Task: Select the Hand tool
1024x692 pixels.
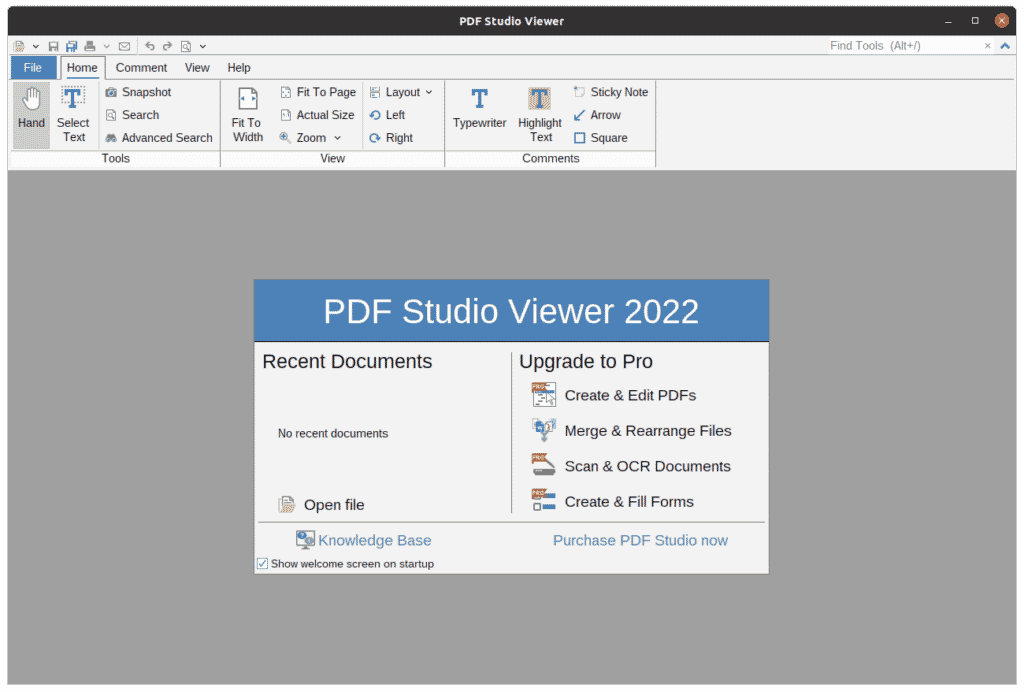Action: tap(31, 115)
